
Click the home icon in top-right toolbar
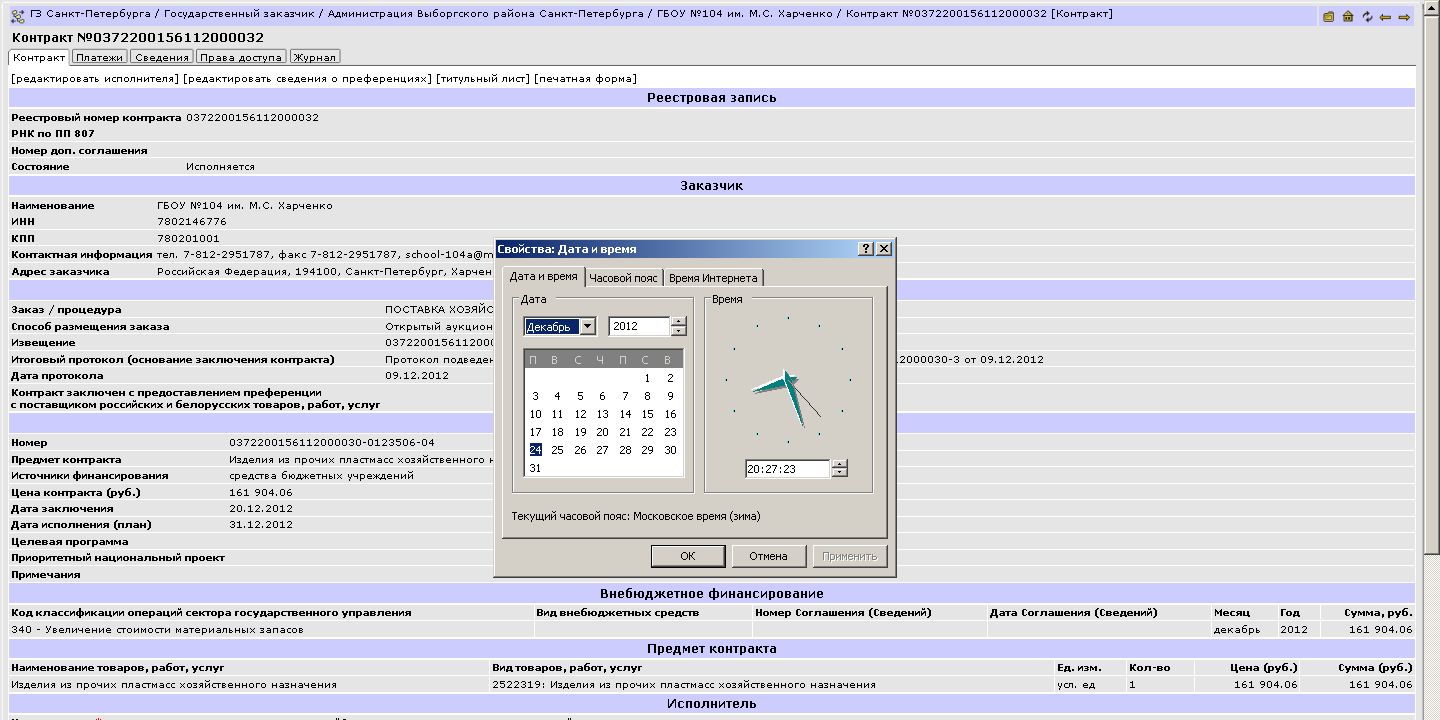[1347, 16]
